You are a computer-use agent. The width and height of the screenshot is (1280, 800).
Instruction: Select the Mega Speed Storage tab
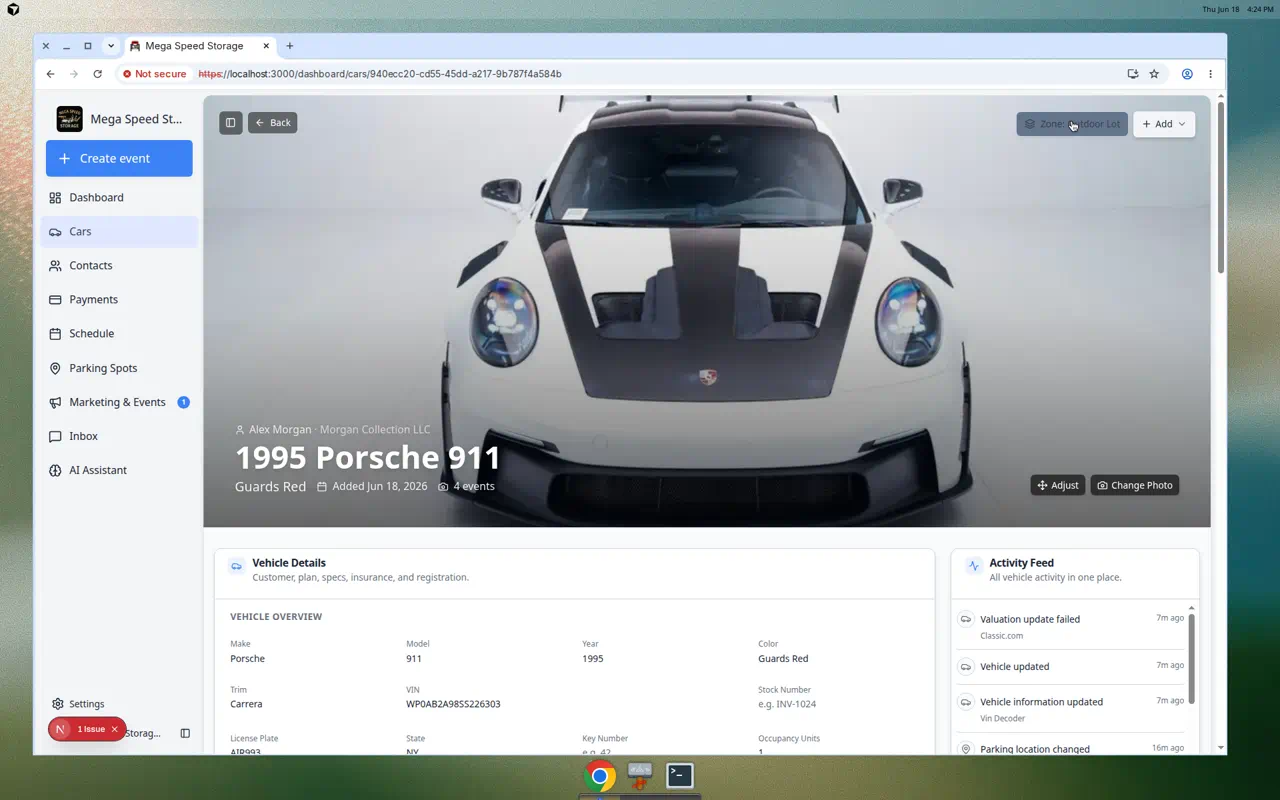tap(200, 46)
